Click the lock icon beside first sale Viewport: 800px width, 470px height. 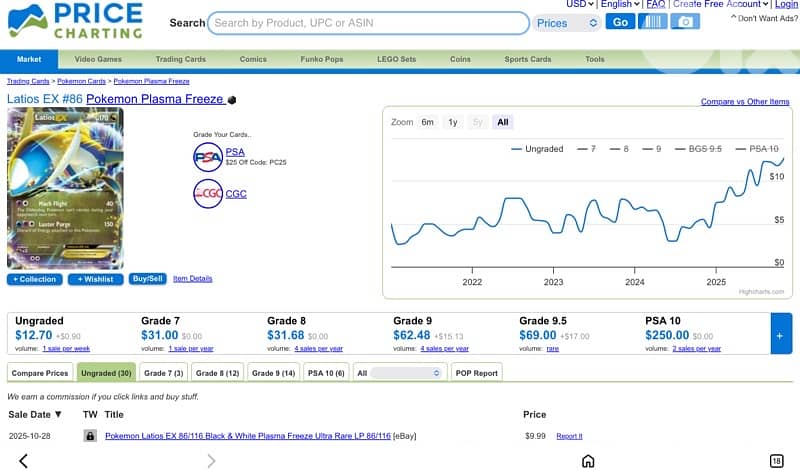click(90, 436)
